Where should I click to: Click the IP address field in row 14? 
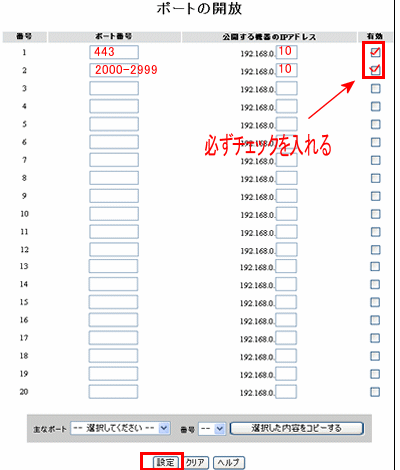[x=286, y=284]
